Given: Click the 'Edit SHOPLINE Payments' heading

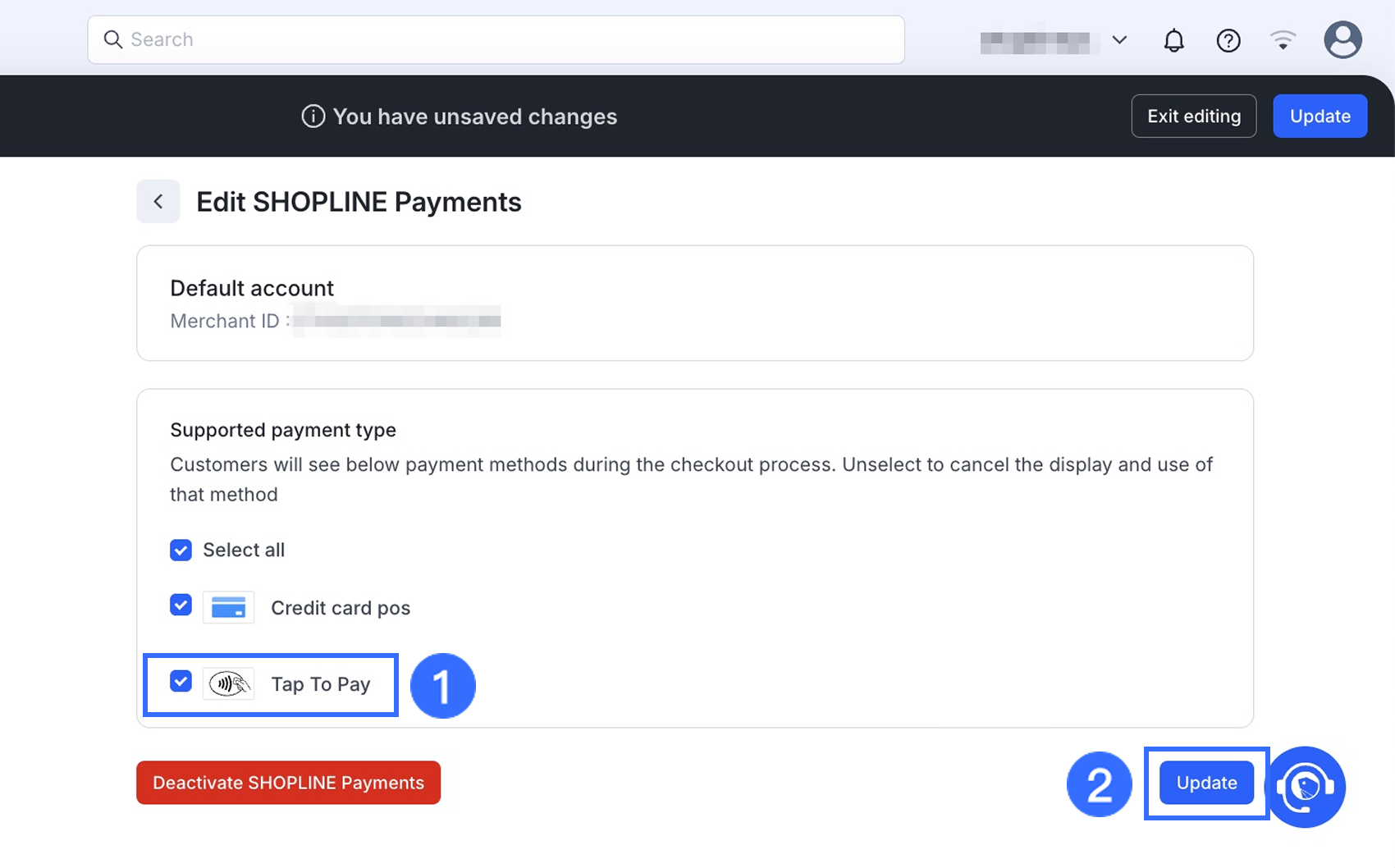Looking at the screenshot, I should pos(359,202).
